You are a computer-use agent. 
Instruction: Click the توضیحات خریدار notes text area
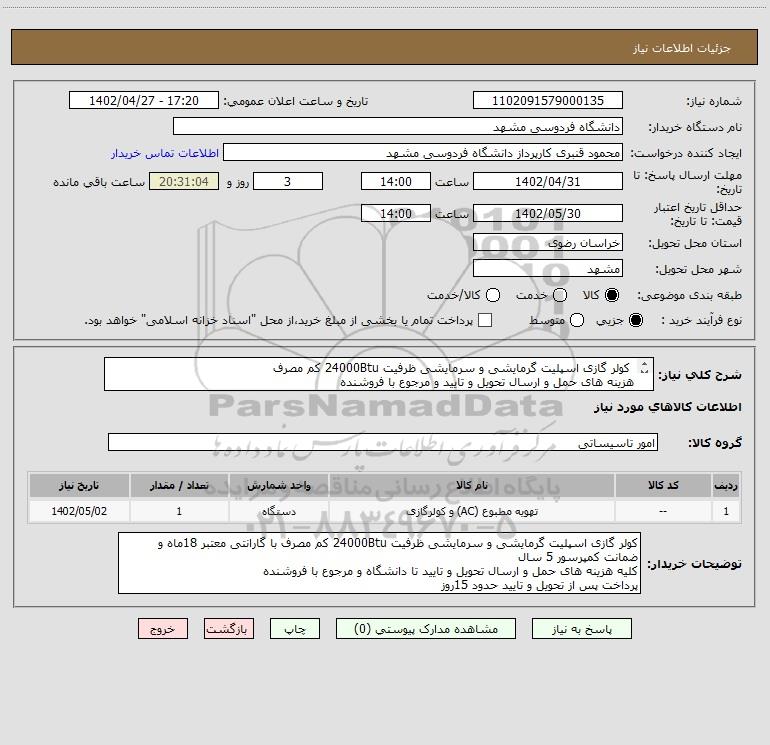[x=379, y=563]
